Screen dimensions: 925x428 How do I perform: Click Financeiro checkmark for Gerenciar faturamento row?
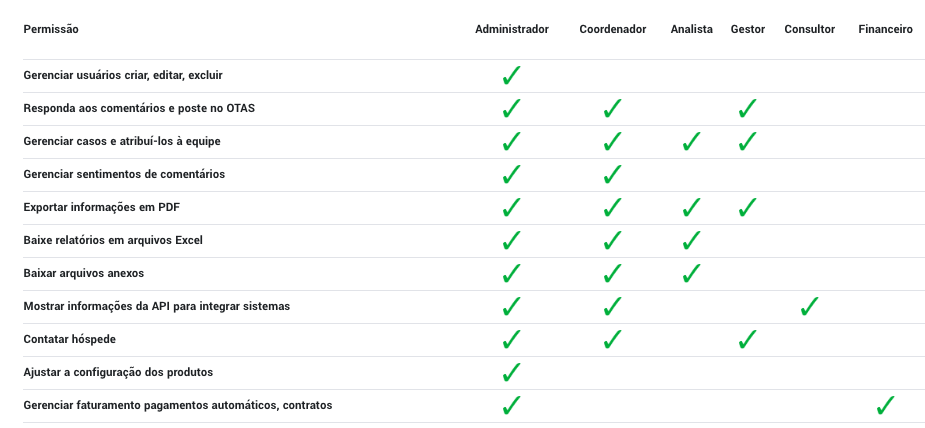tap(885, 406)
